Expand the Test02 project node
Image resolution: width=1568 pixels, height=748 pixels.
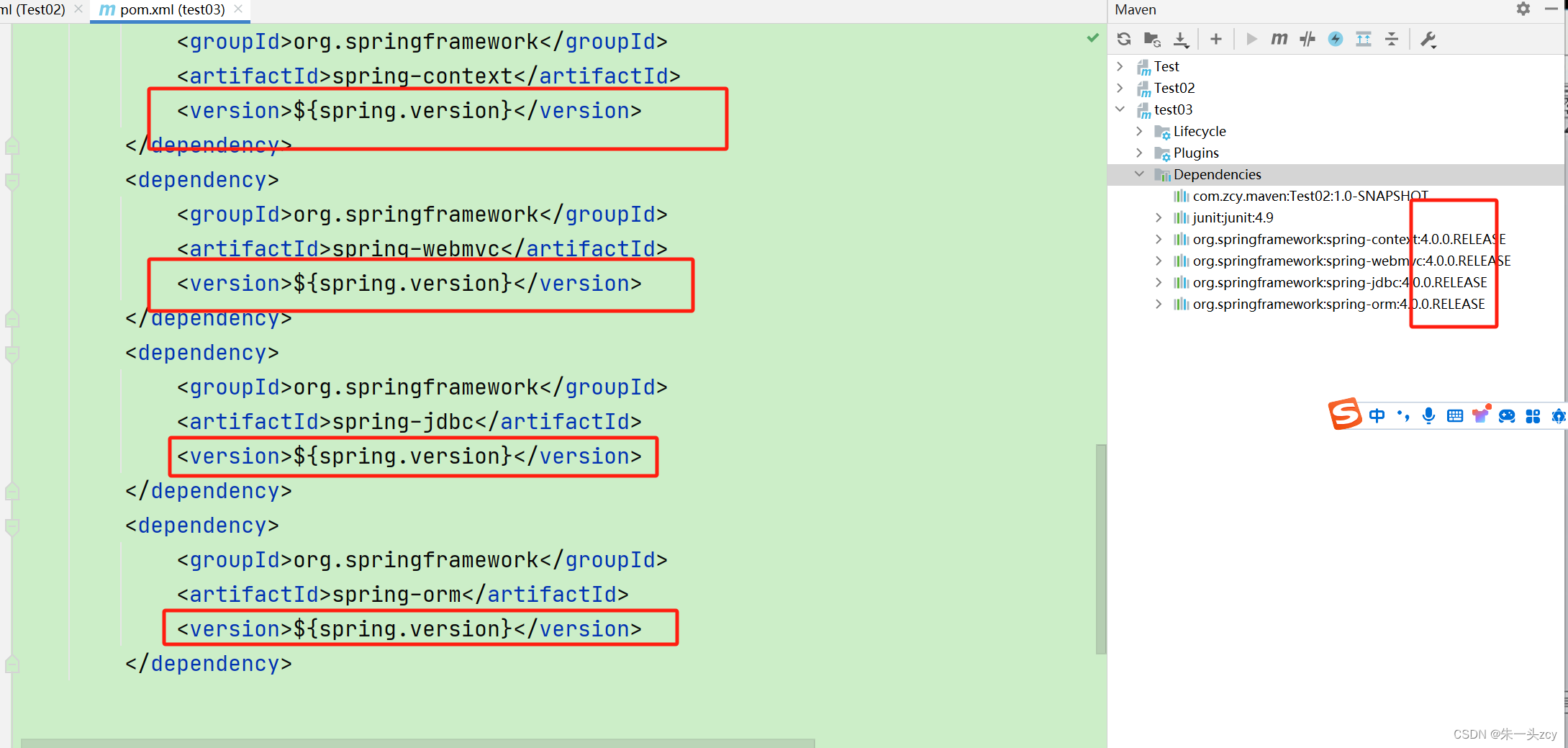tap(1120, 88)
